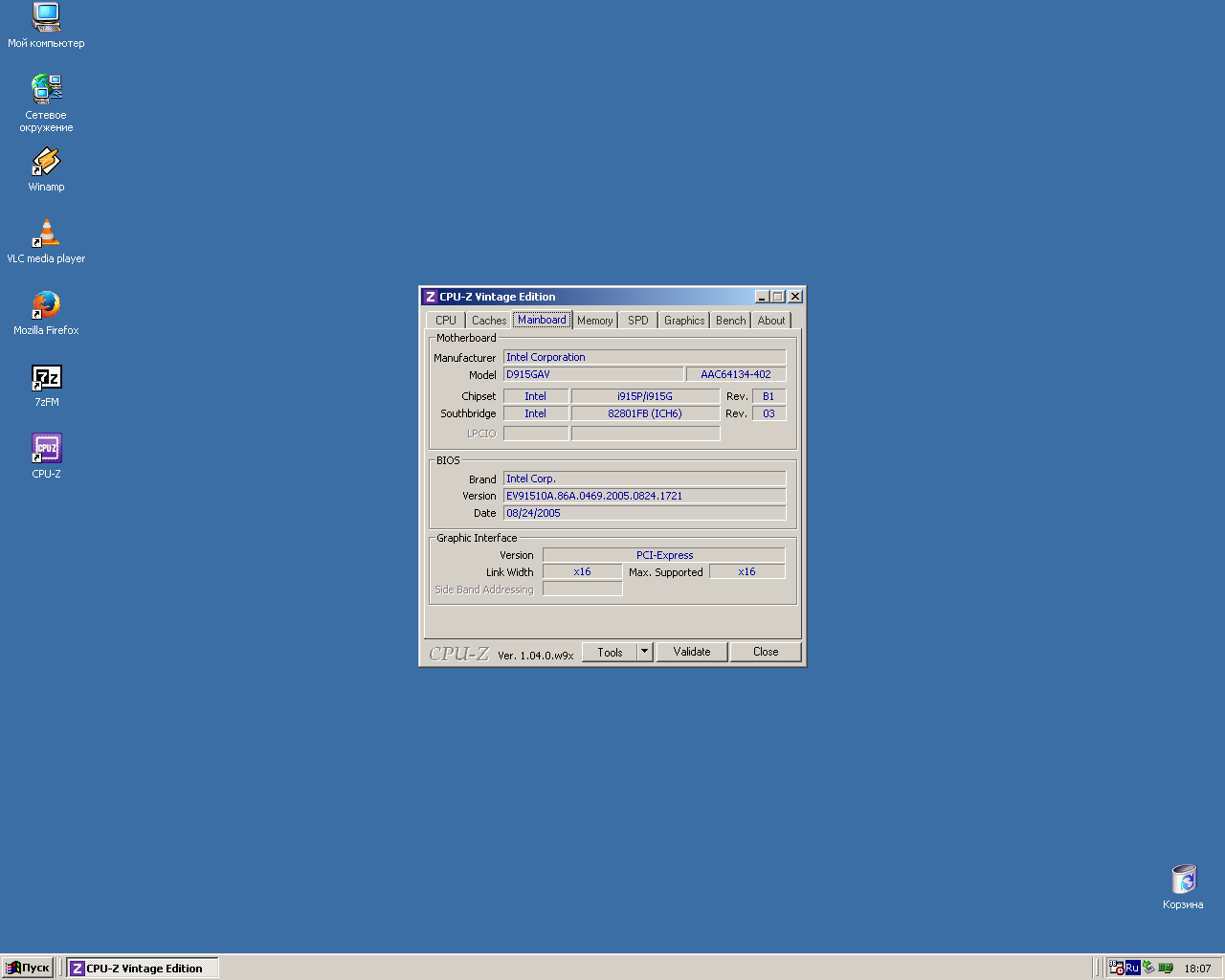
Task: Click the safely remove hardware tray icon
Action: (1148, 968)
